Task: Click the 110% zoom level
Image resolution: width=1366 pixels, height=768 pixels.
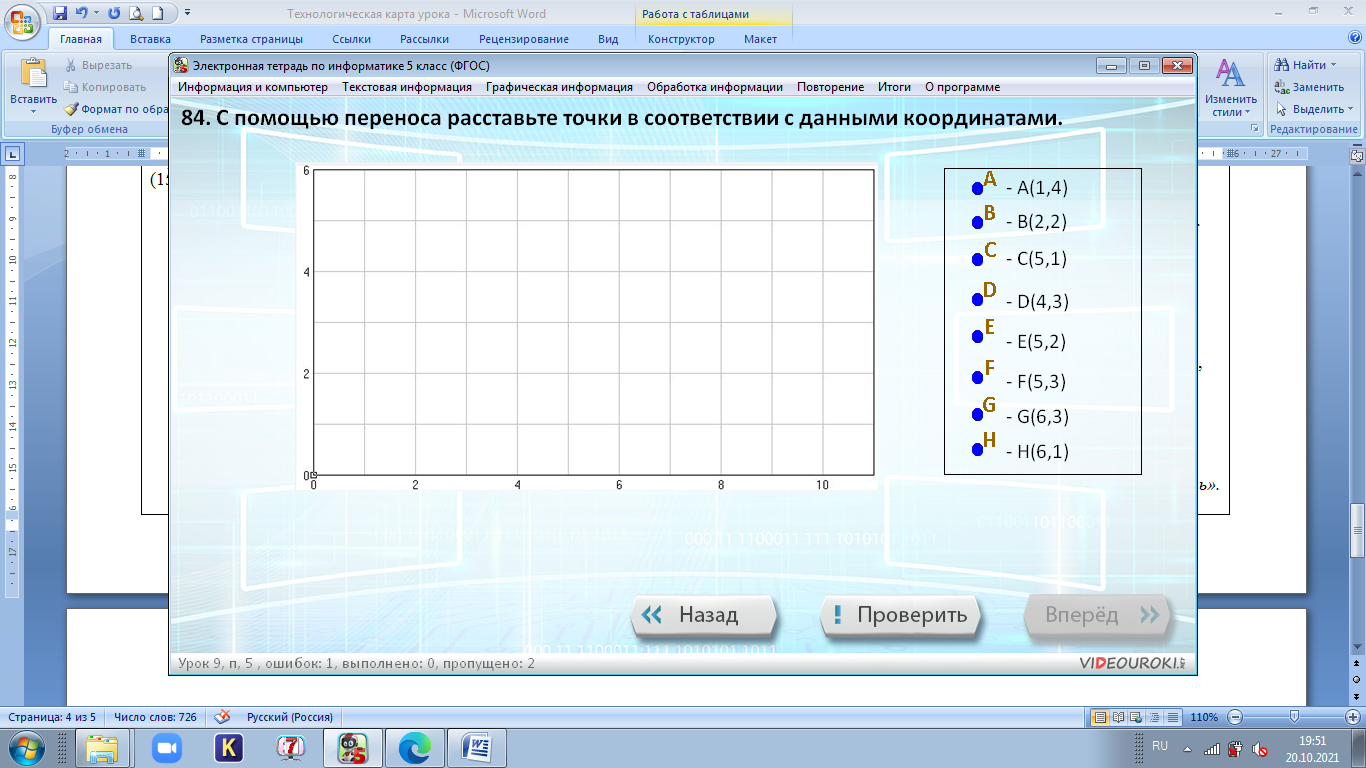Action: click(1204, 717)
